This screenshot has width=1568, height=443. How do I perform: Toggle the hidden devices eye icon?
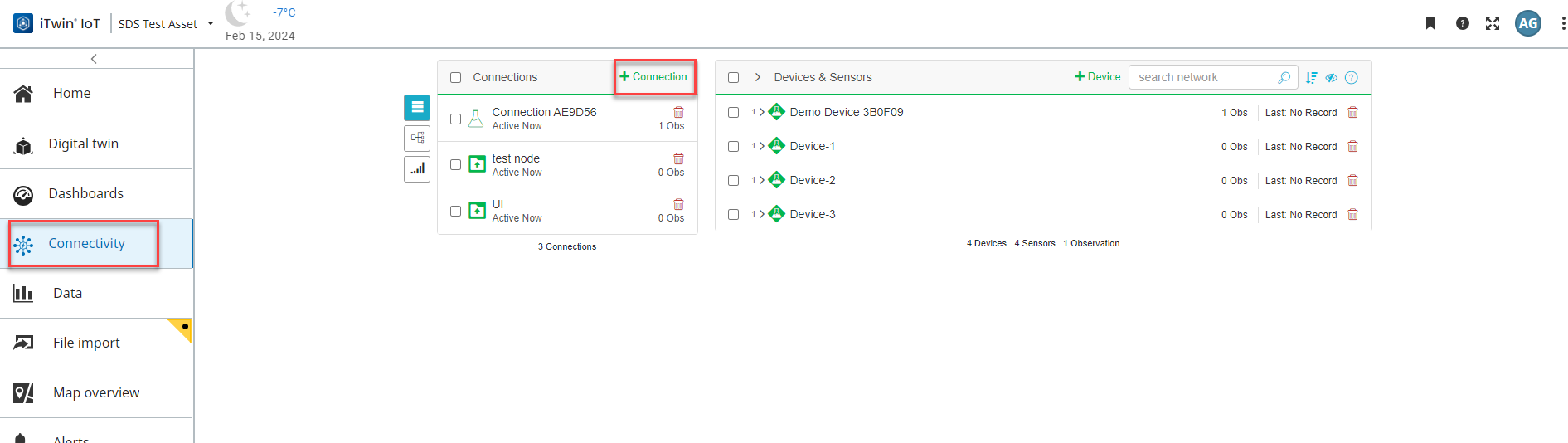point(1331,78)
